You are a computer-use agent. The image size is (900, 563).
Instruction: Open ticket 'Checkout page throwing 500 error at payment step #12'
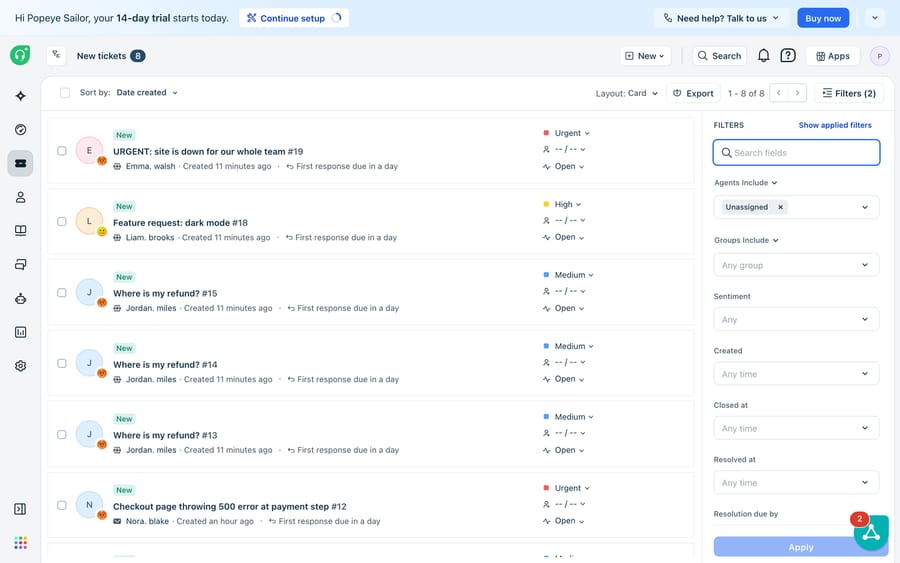(230, 507)
